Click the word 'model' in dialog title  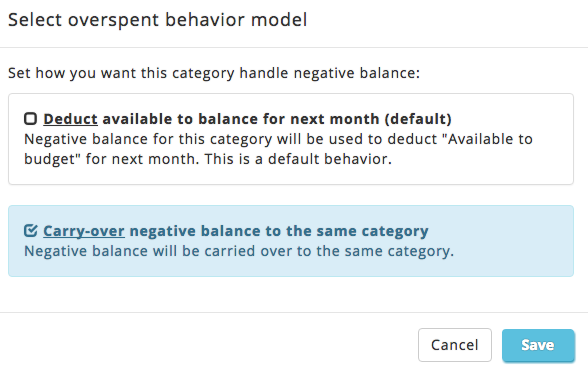tap(279, 20)
